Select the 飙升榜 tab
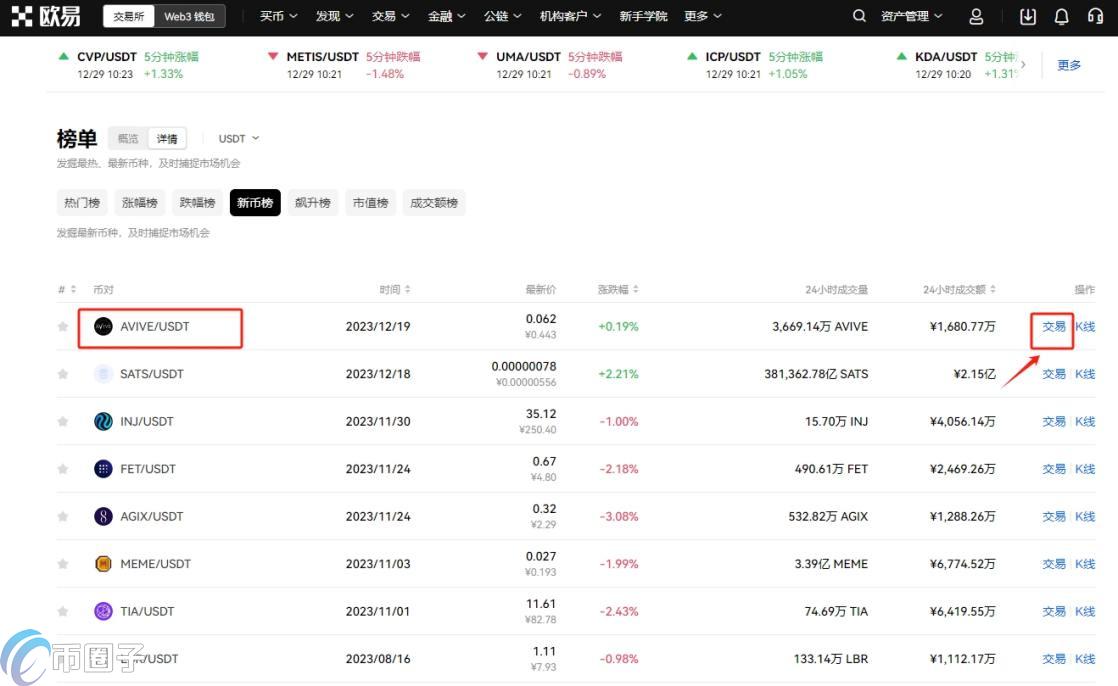This screenshot has width=1118, height=686. [313, 203]
